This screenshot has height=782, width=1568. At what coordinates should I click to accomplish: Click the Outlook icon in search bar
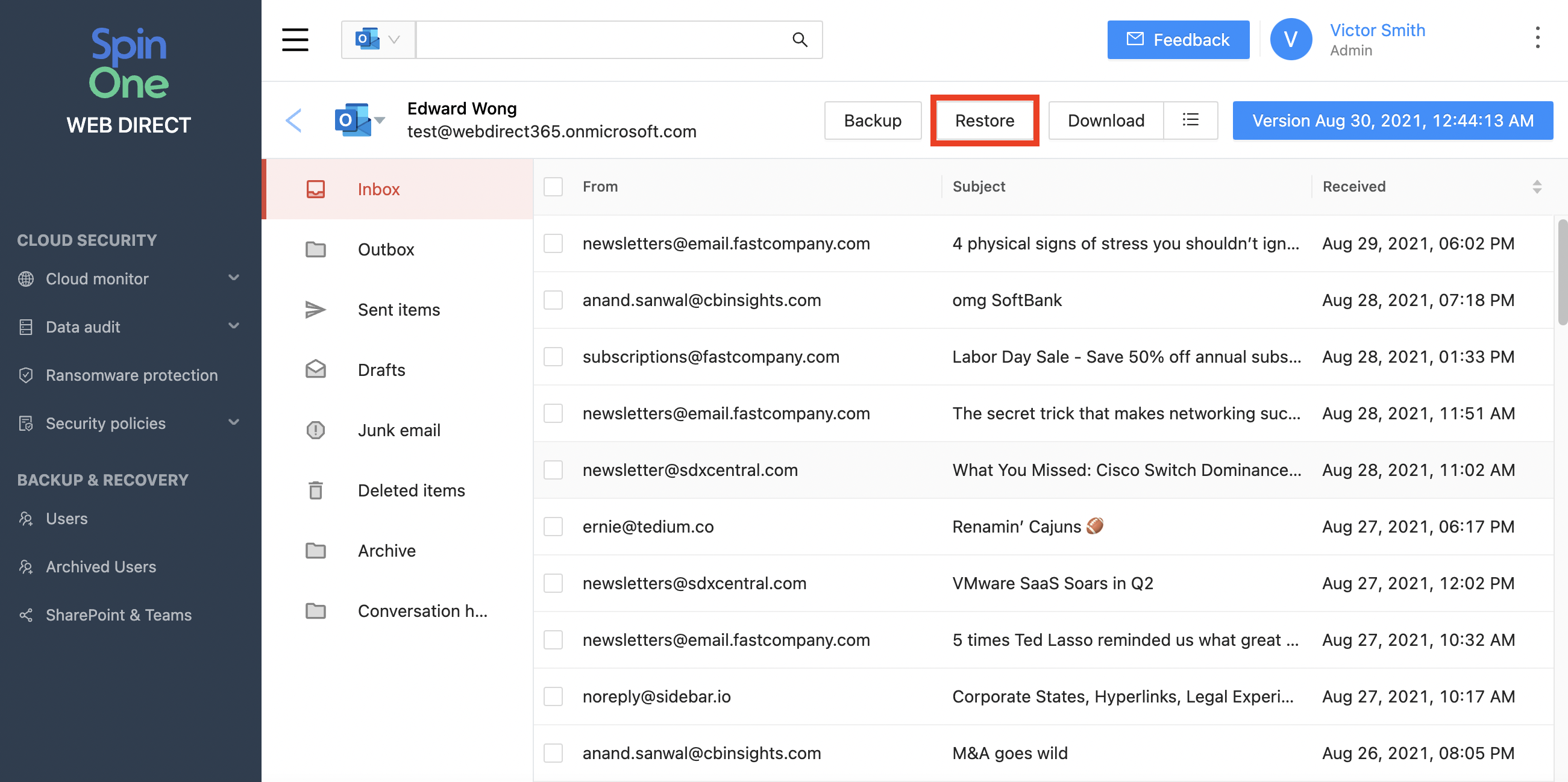coord(367,39)
